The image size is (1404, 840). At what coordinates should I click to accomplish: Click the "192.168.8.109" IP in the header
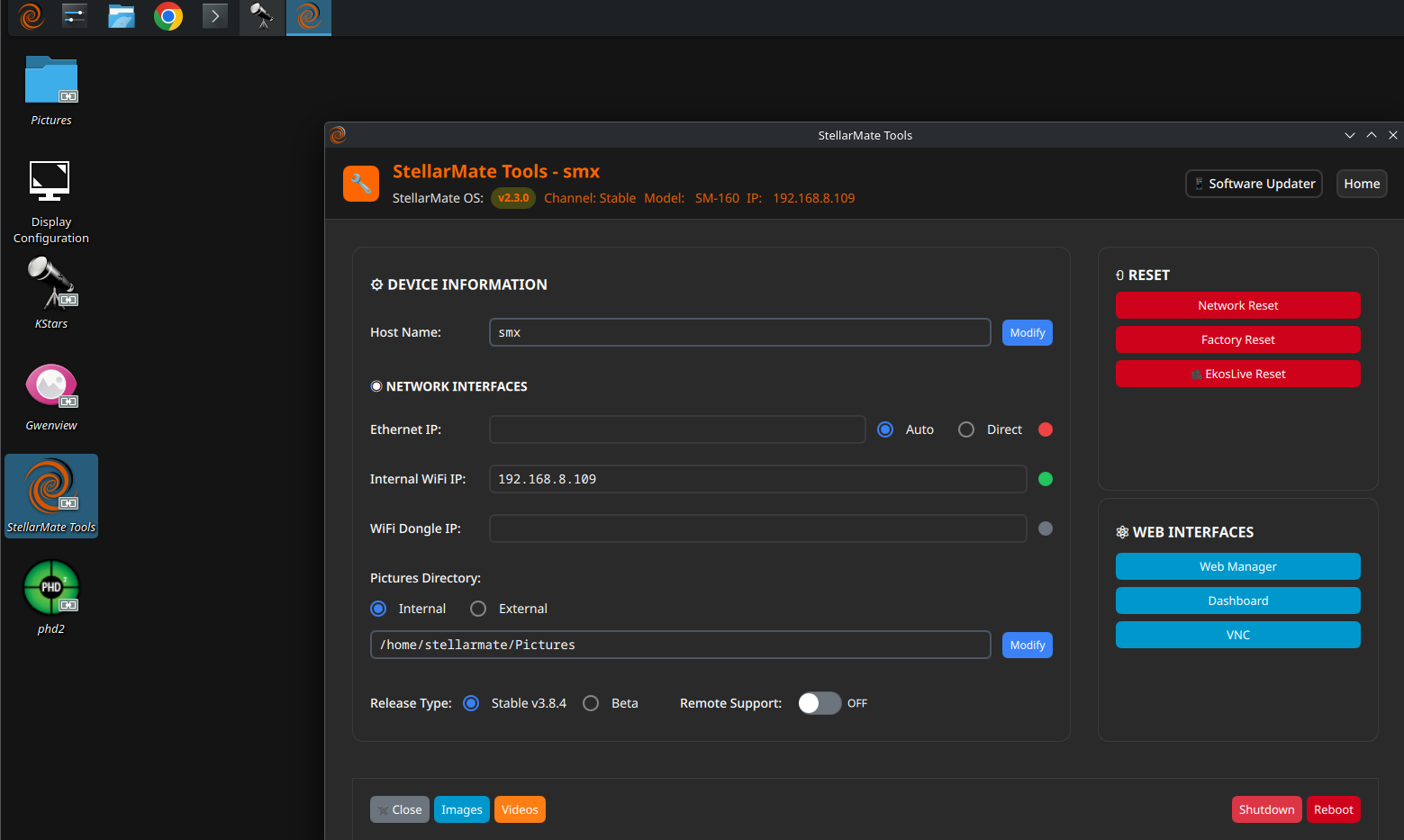tap(814, 198)
